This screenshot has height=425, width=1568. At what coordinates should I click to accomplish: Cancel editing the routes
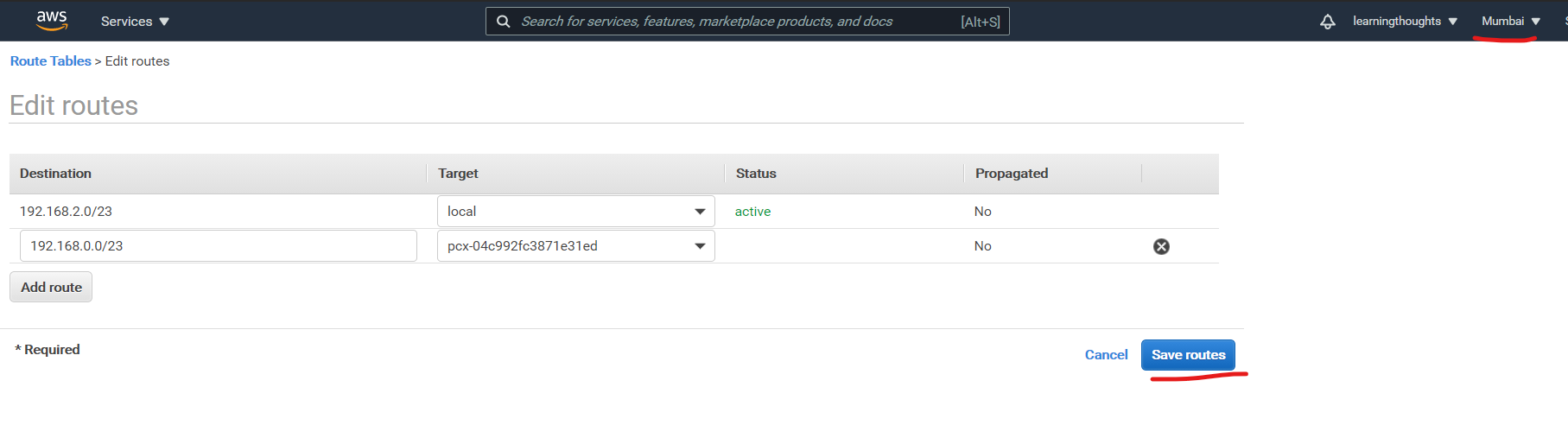(x=1106, y=355)
